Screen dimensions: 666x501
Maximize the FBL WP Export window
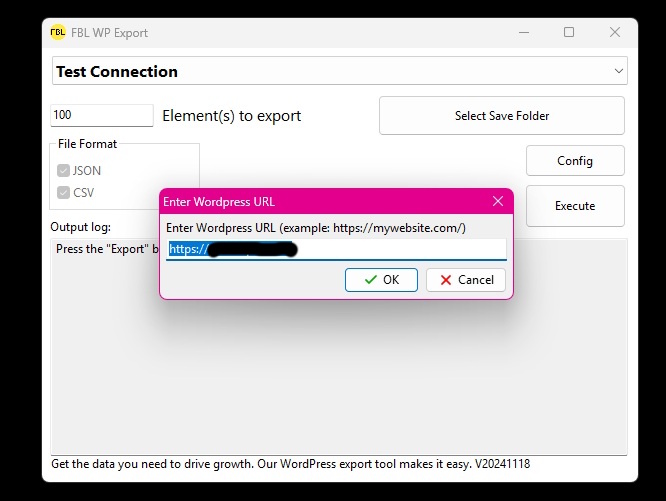tap(569, 32)
